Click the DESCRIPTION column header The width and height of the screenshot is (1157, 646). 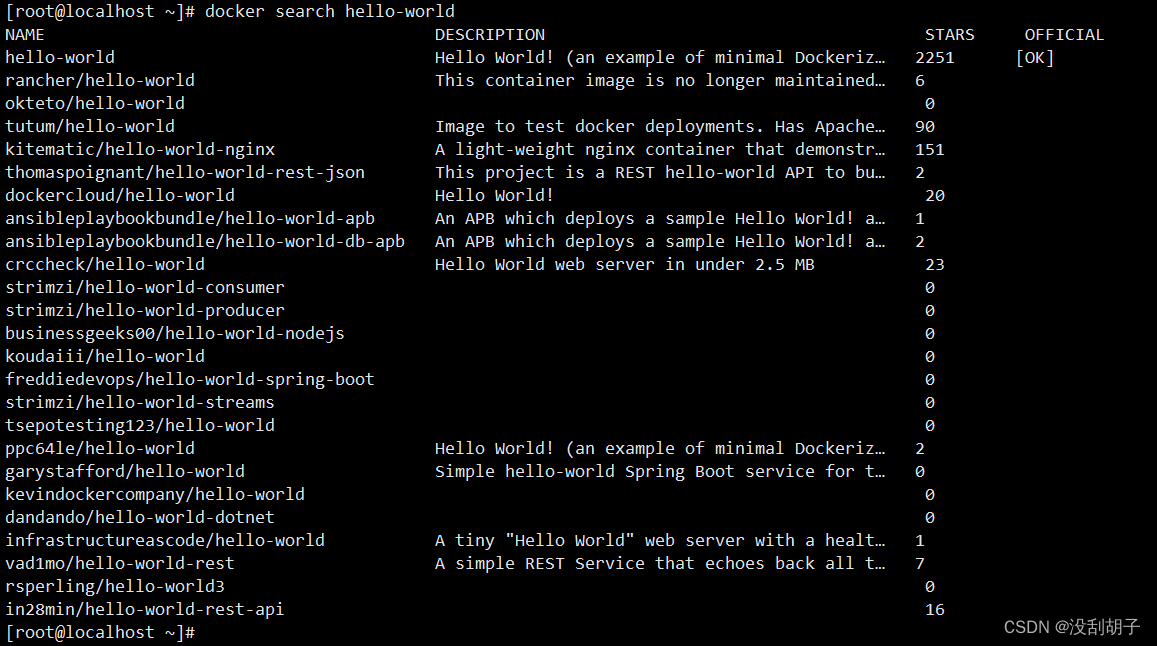tap(489, 35)
